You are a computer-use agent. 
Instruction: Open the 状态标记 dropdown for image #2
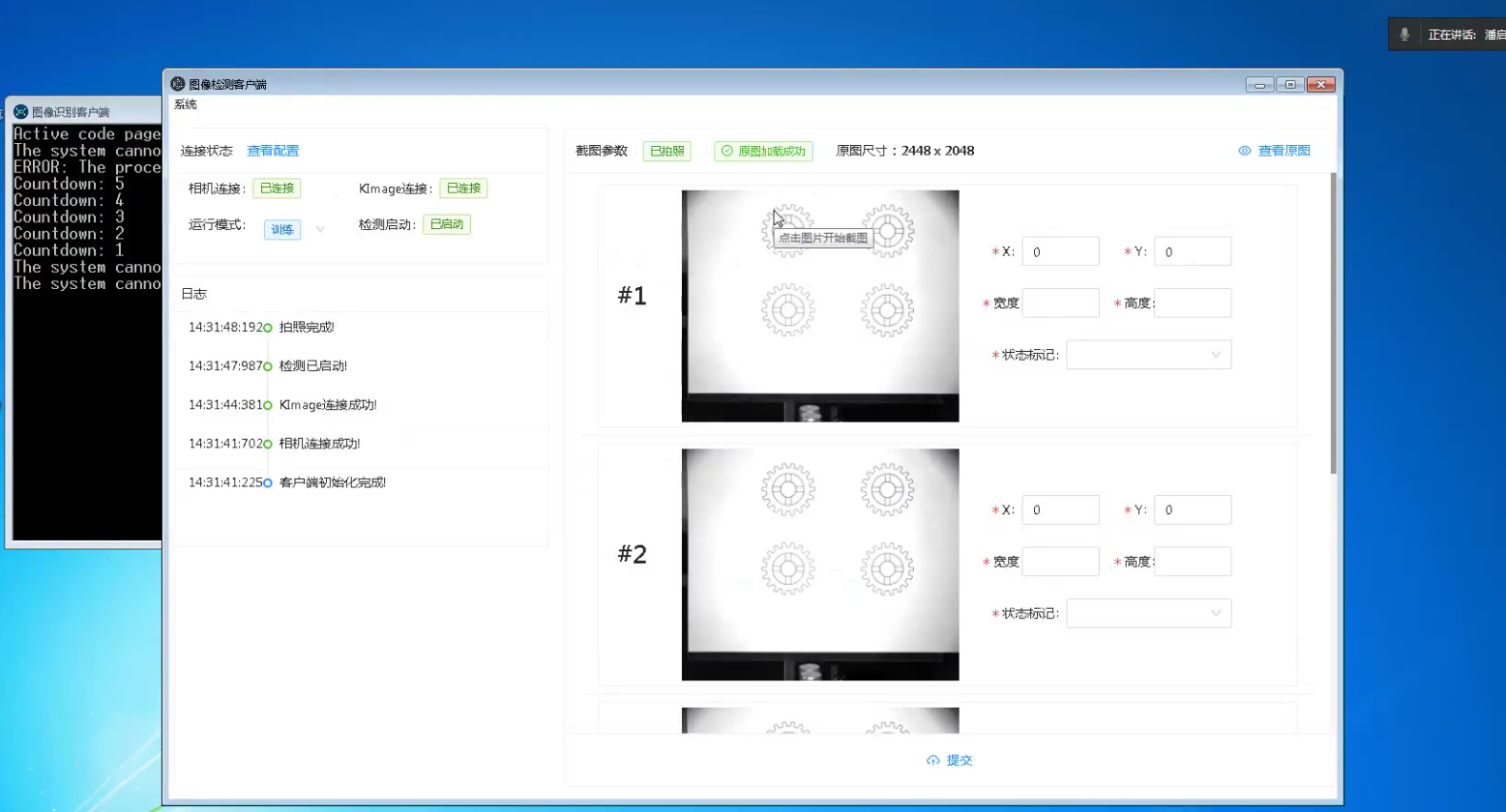(x=1148, y=613)
